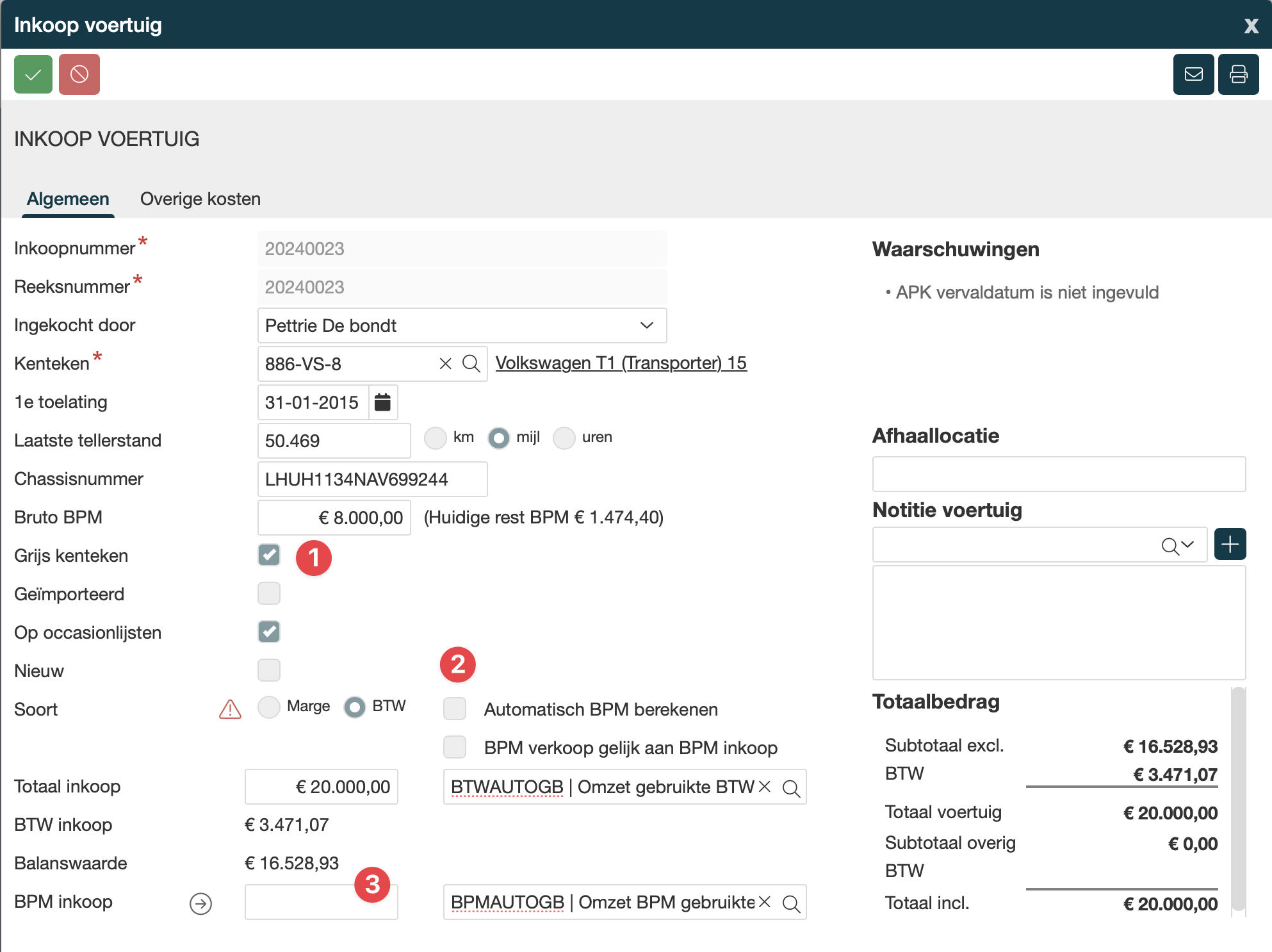Click the green checkmark save button
1272x952 pixels.
click(x=33, y=74)
